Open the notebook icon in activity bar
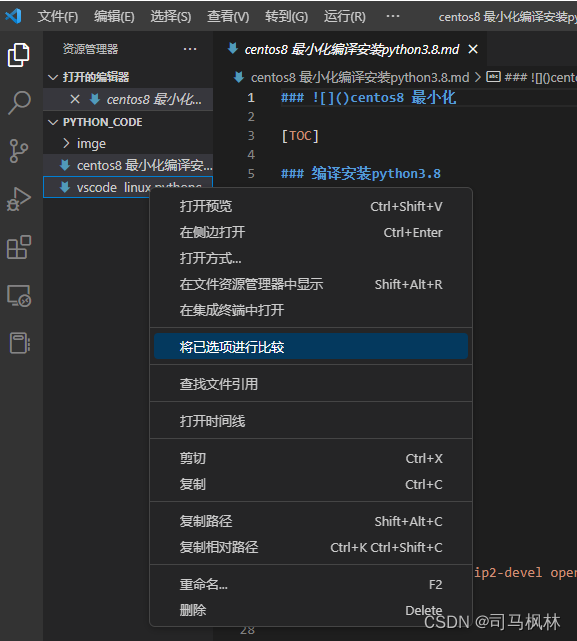Viewport: 577px width, 641px height. (20, 343)
